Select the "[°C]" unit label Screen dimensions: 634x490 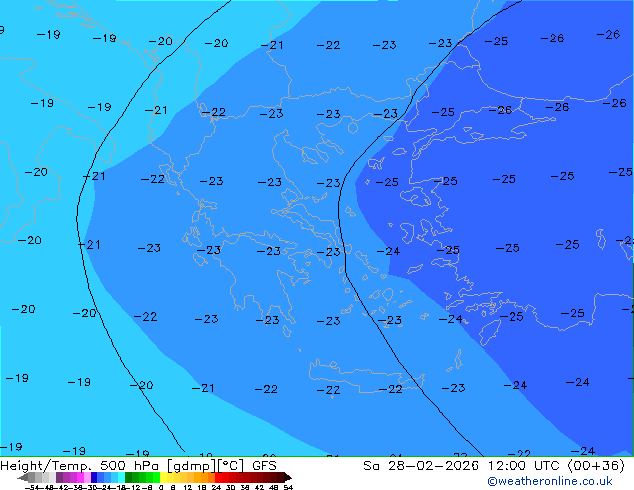pos(231,466)
